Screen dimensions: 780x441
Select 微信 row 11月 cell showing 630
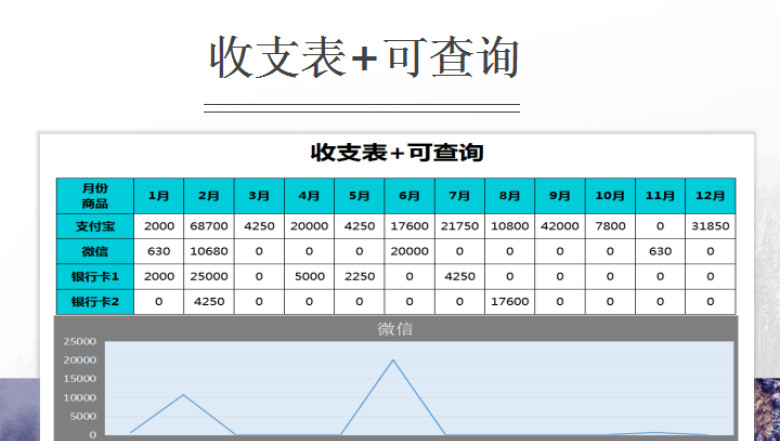(660, 251)
